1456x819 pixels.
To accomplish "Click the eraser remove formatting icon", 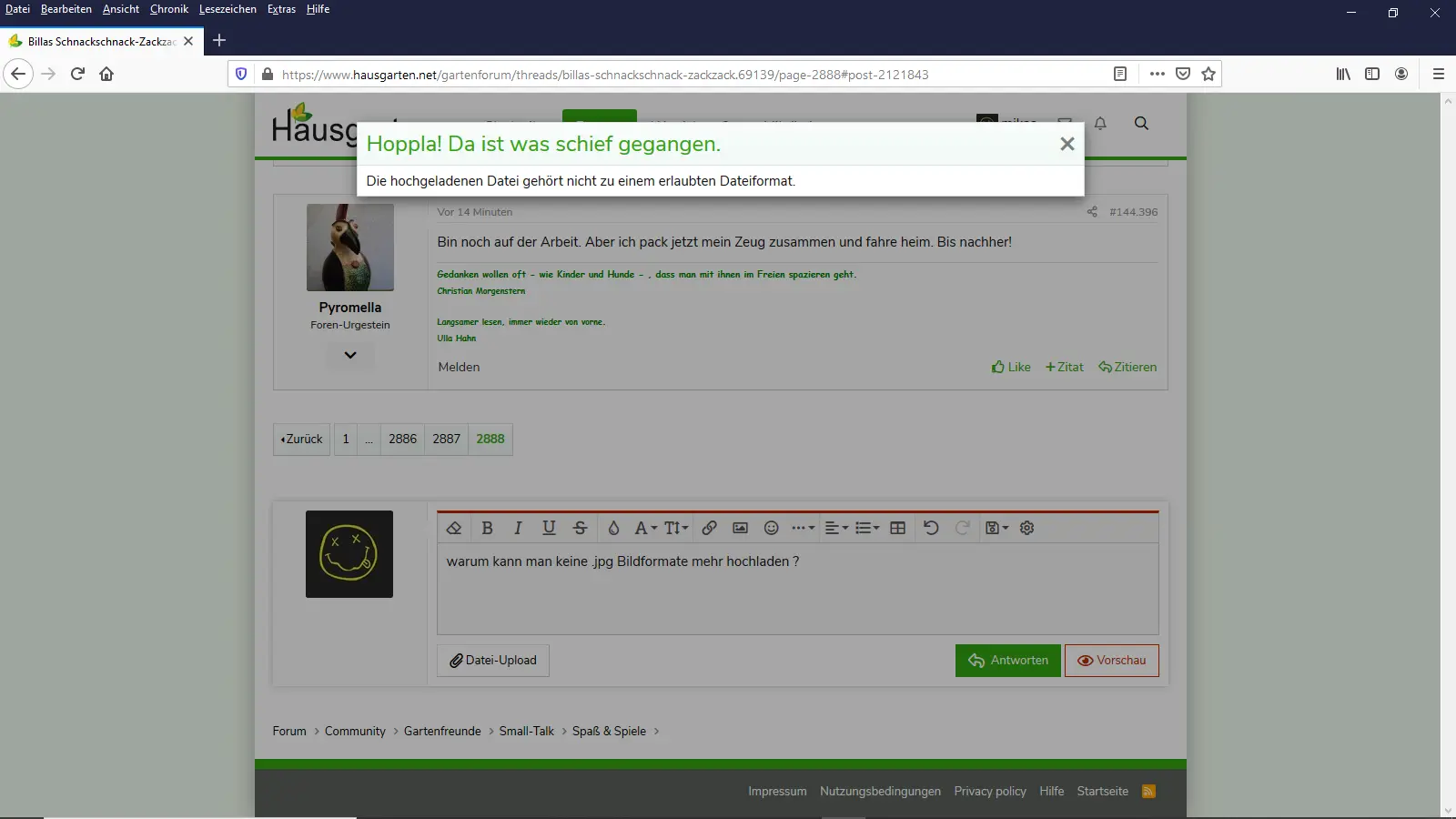I will tap(454, 528).
